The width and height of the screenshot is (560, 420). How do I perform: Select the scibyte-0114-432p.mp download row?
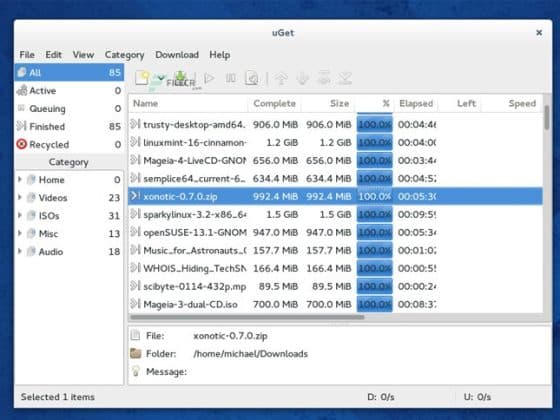[335, 286]
